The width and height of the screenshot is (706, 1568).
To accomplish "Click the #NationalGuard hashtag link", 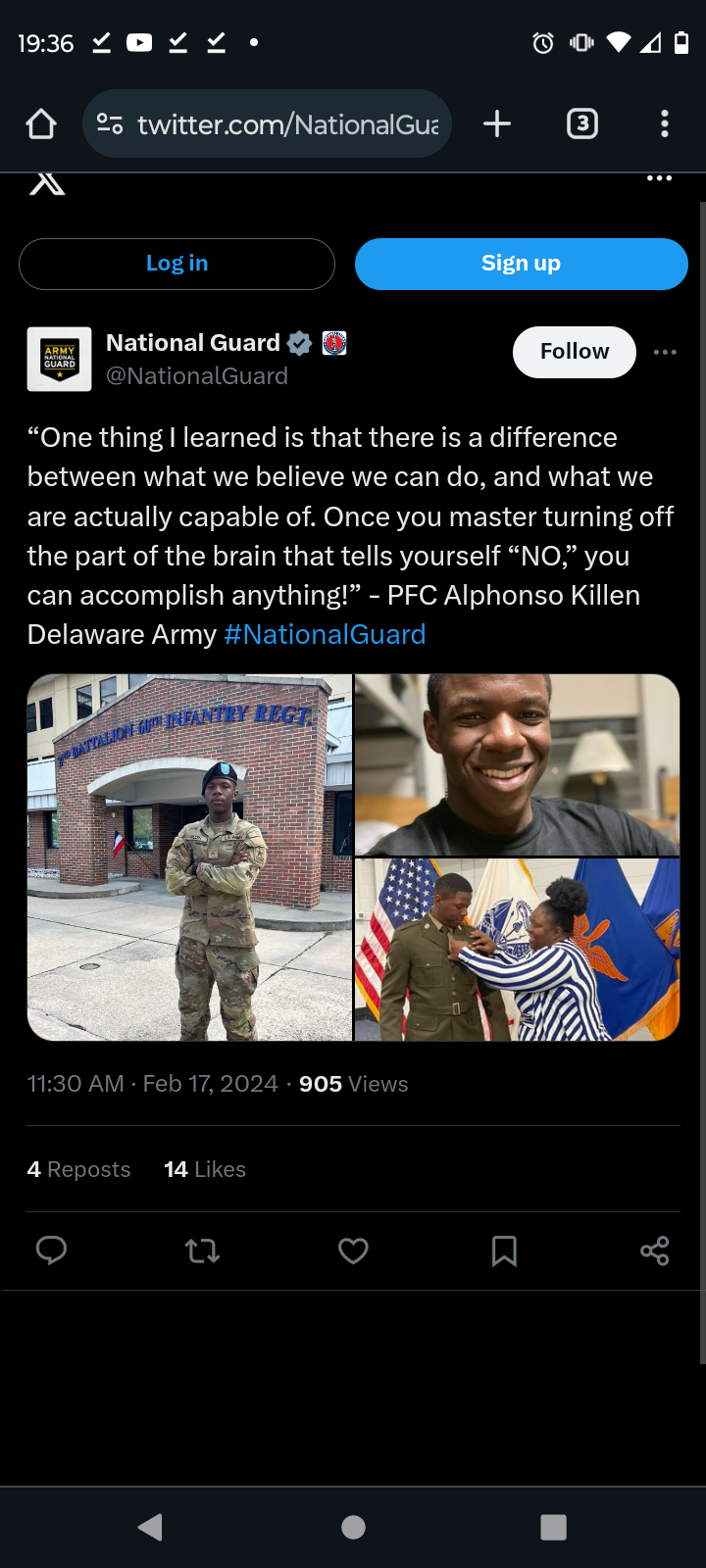I will 325,634.
